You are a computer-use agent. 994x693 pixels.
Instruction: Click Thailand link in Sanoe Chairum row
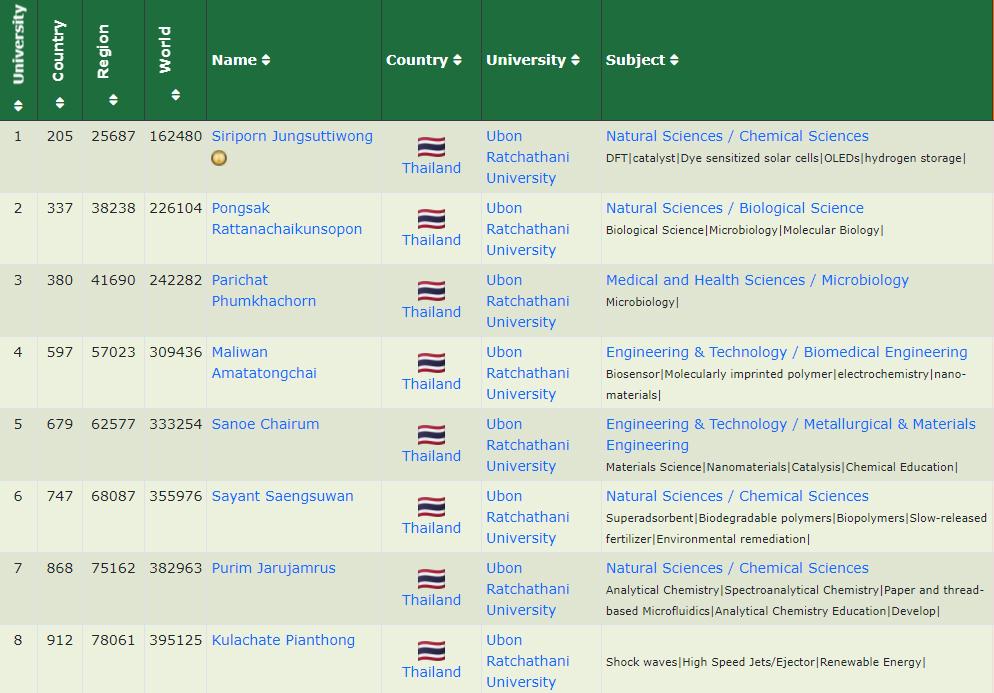(431, 456)
